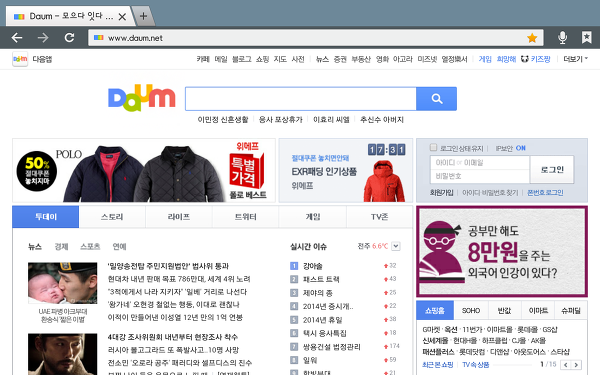Switch to the 스토리 tab
This screenshot has height=375, width=600.
click(112, 217)
